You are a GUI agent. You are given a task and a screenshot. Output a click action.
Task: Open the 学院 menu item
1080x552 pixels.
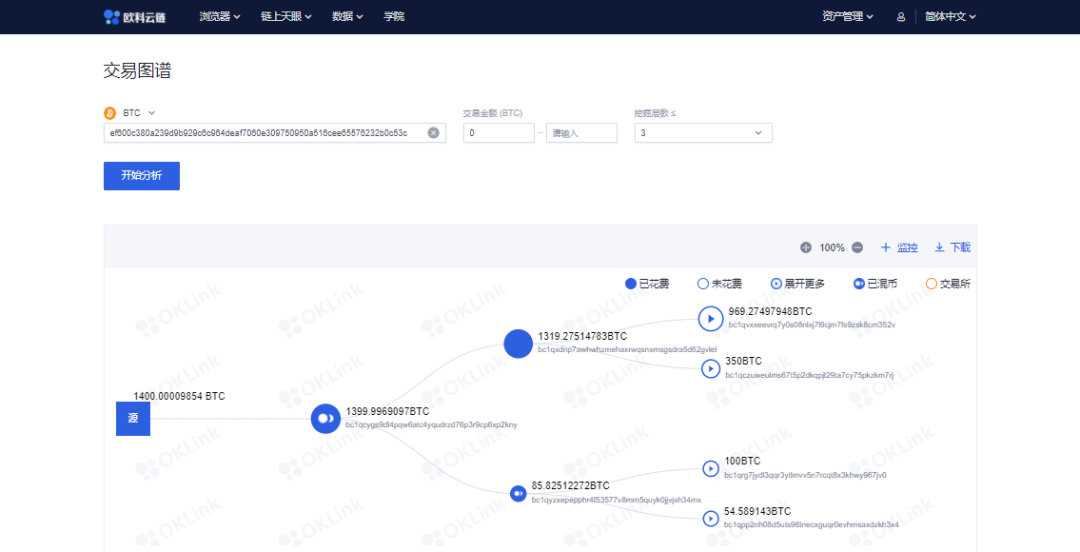394,17
